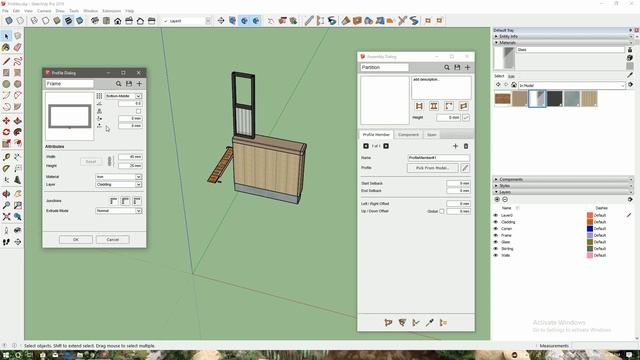
Task: Collapse the Layers panel
Action: point(563,192)
